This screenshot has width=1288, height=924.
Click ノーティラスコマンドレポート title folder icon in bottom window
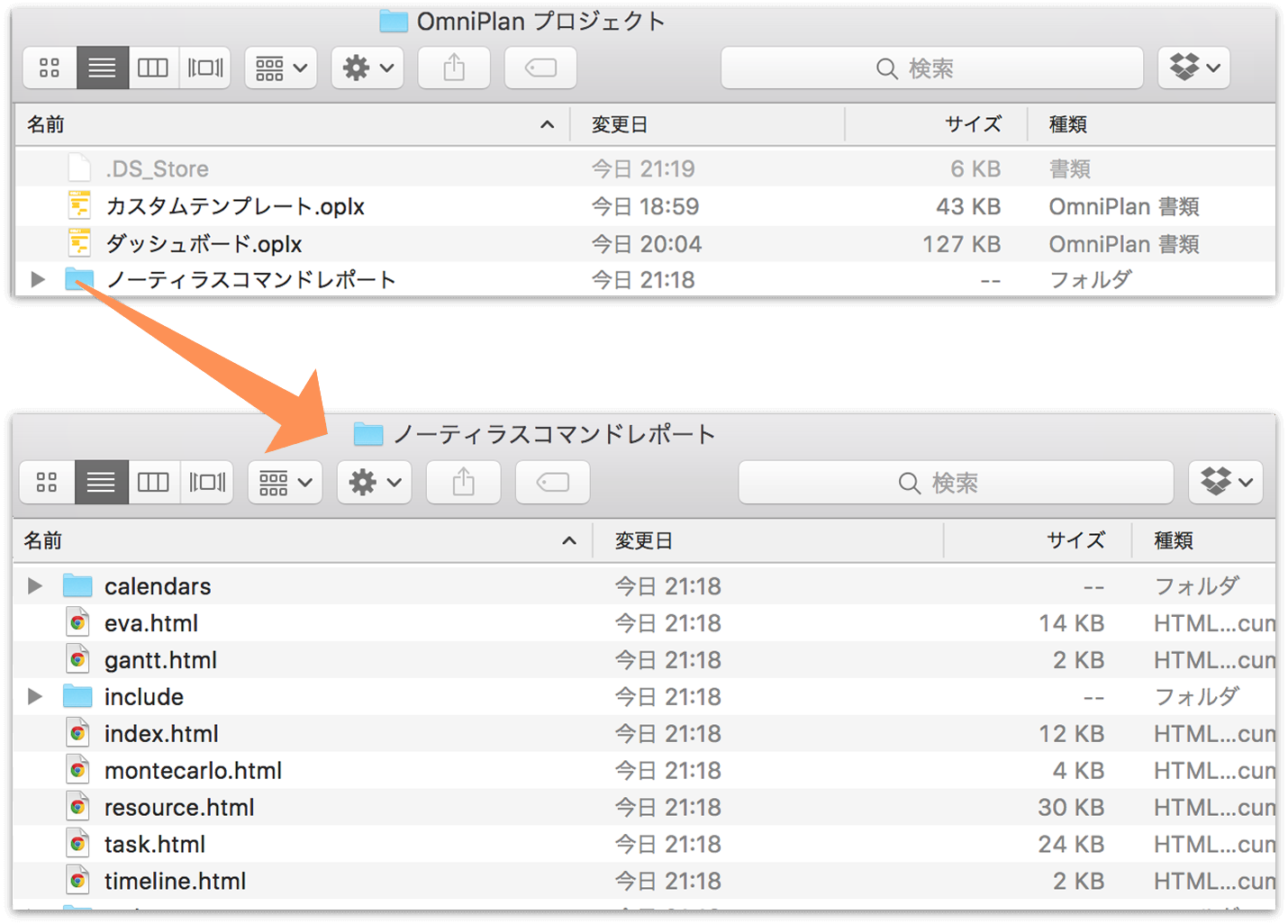pyautogui.click(x=368, y=435)
